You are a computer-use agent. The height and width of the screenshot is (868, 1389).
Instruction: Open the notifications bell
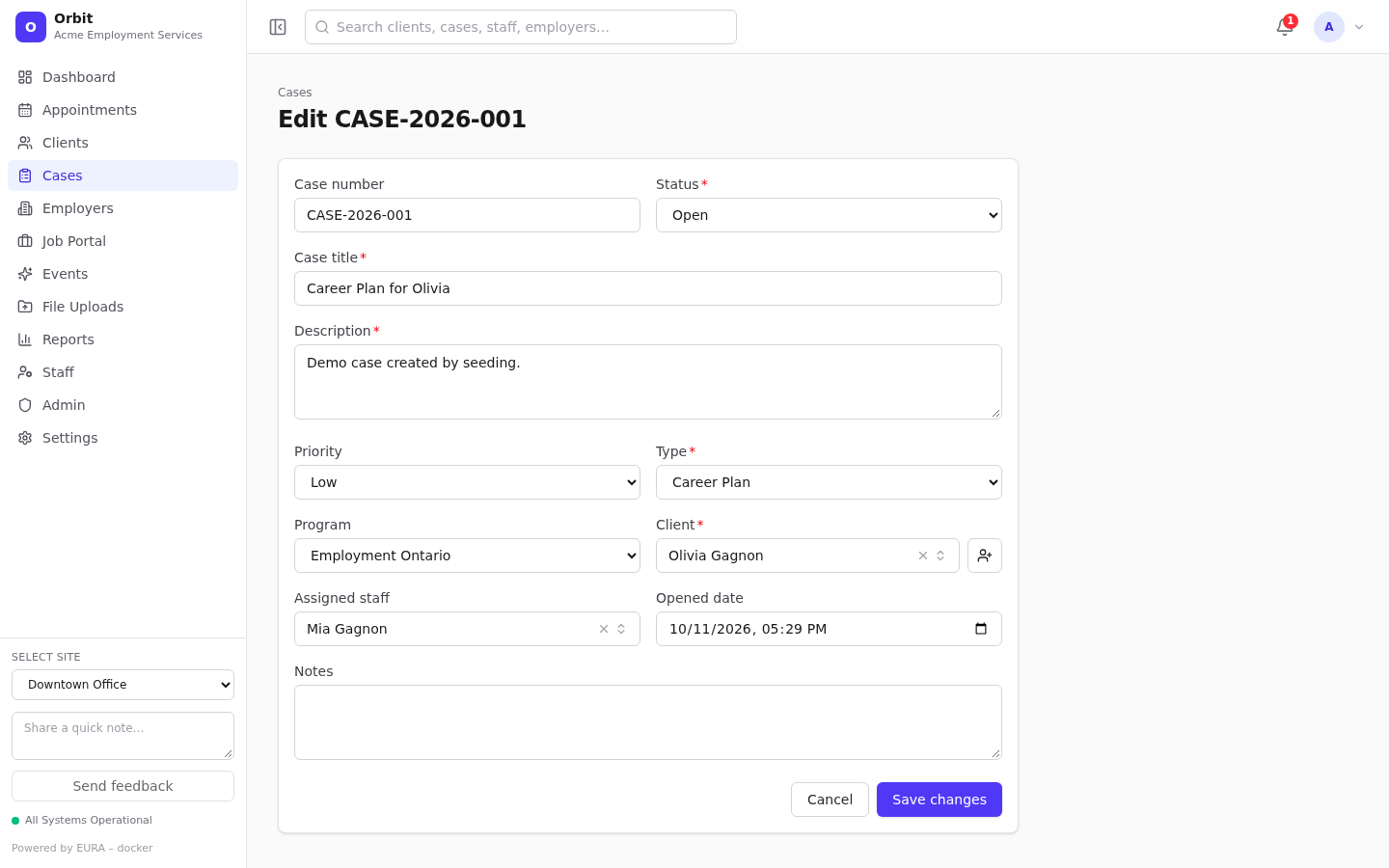[1285, 27]
